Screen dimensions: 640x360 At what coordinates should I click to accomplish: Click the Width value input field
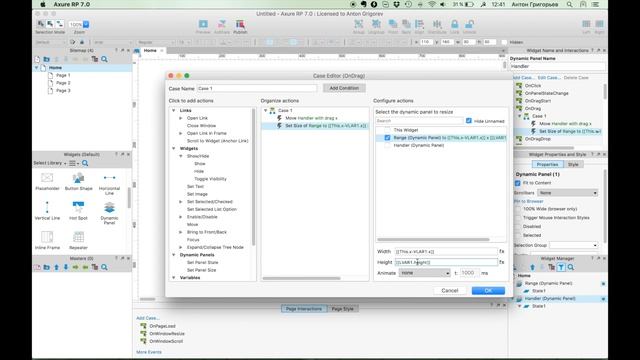pyautogui.click(x=446, y=251)
